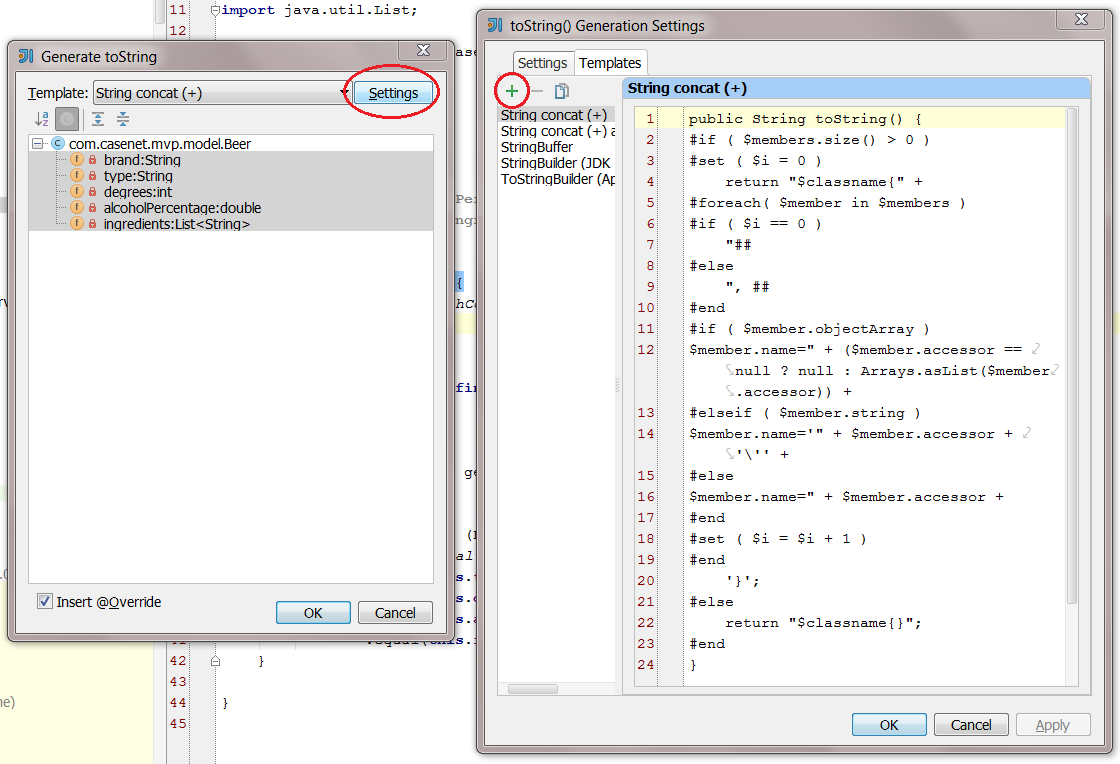Select the StringBuilder (JDK template

[x=556, y=163]
